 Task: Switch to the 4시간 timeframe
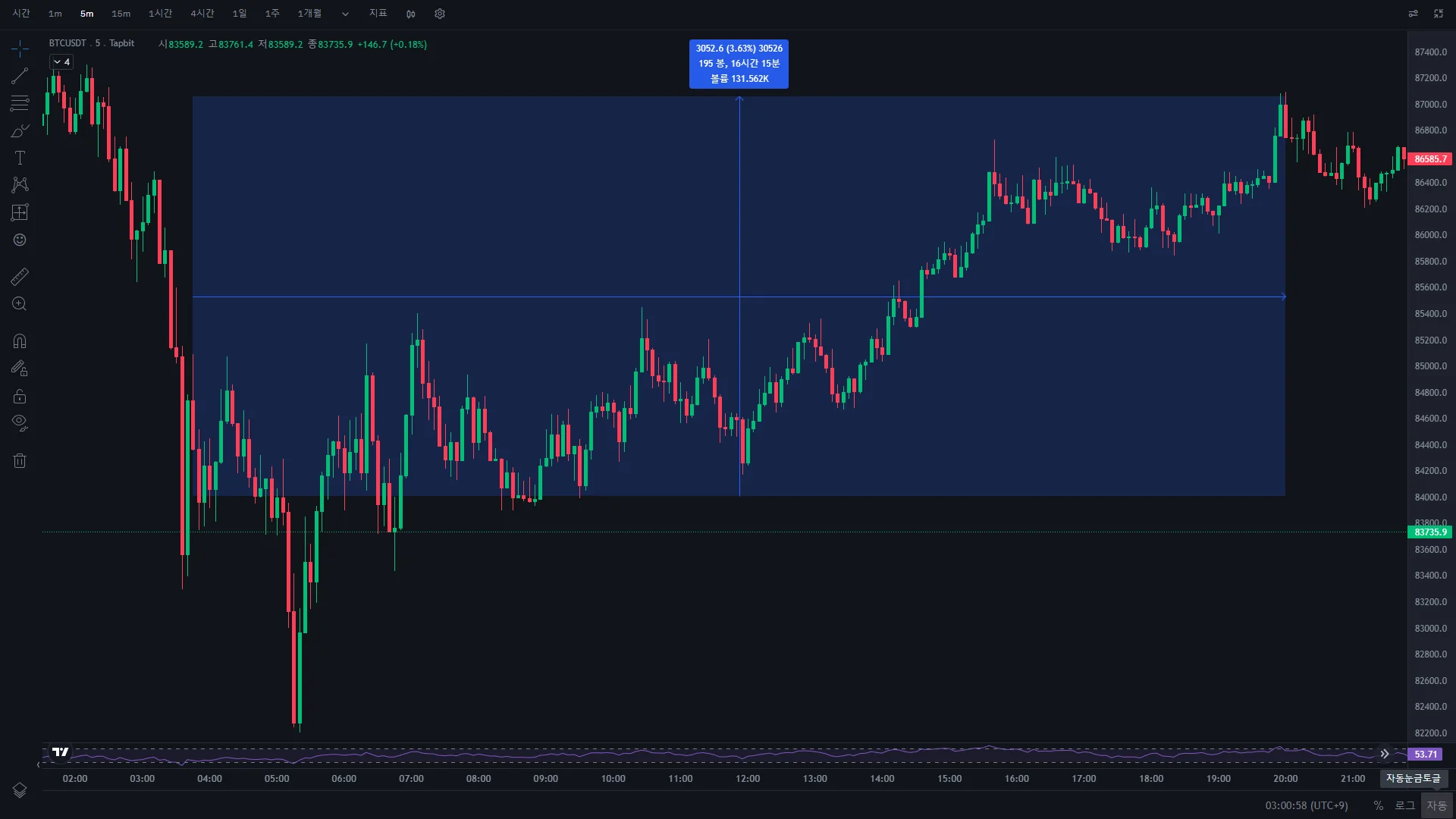point(202,14)
